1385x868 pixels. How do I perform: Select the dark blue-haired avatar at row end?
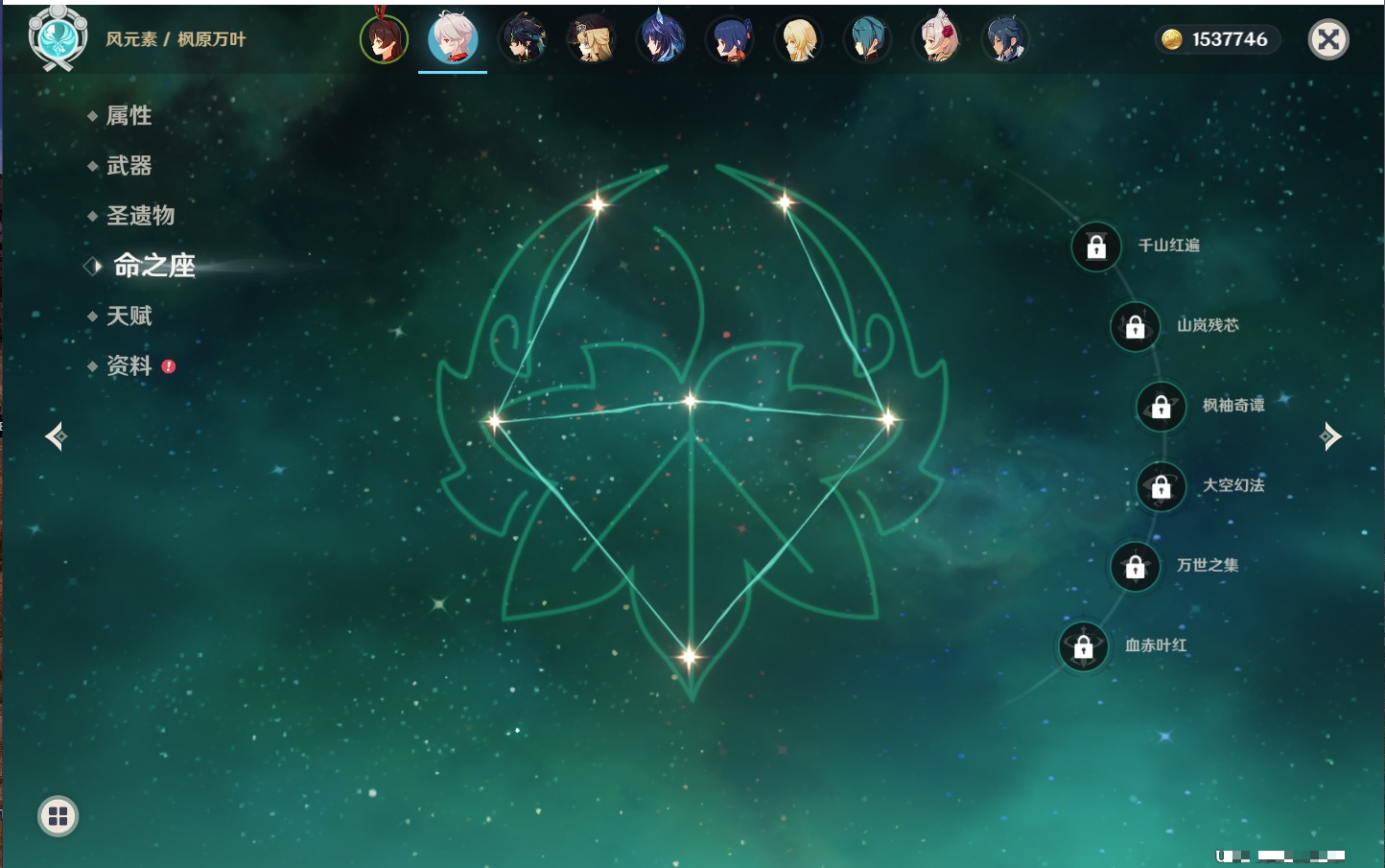pos(1006,39)
